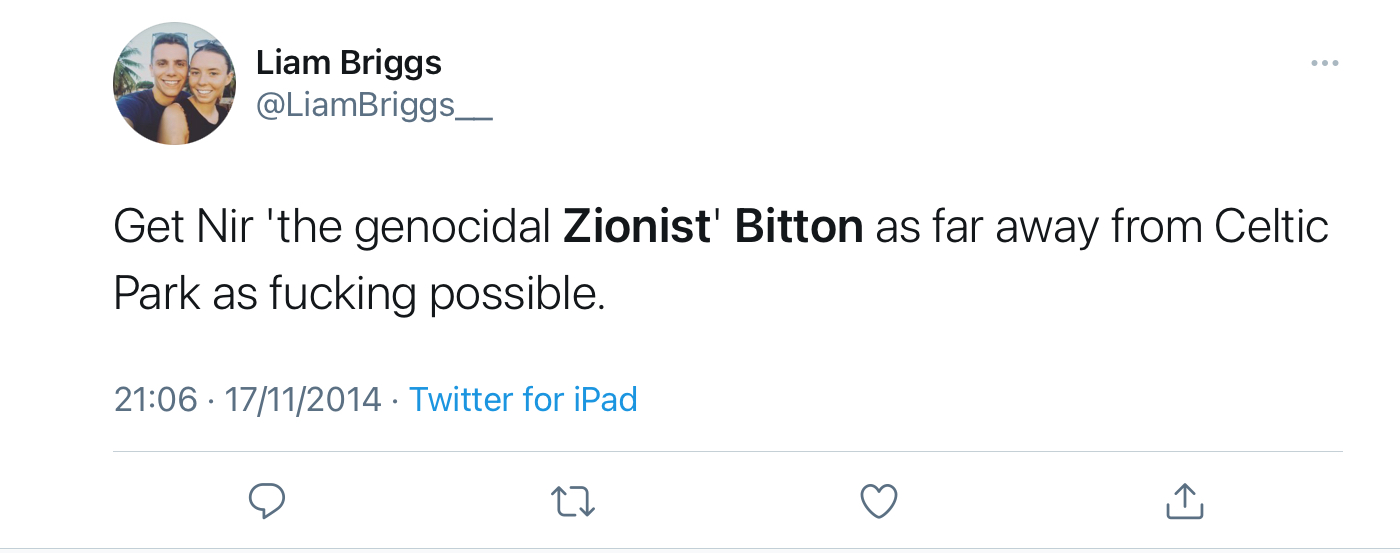
Task: Click the bold word Bitton
Action: [799, 227]
